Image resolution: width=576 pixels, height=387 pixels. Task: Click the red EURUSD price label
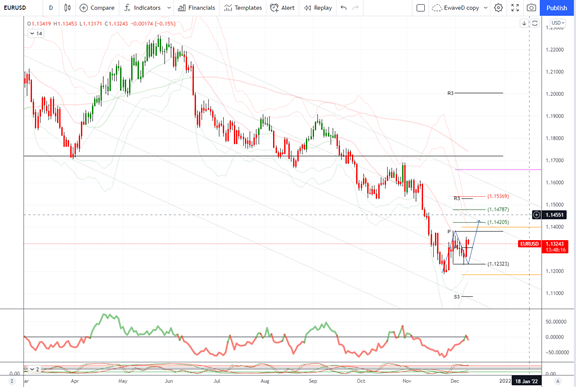529,244
